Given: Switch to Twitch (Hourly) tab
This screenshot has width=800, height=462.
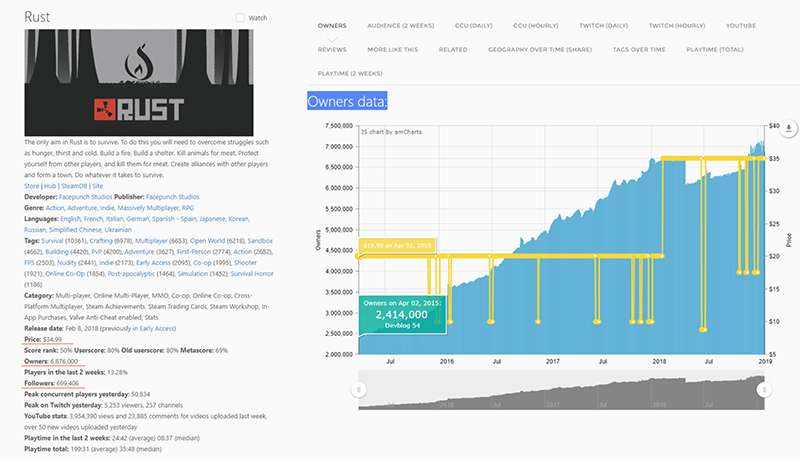Looking at the screenshot, I should click(x=677, y=25).
